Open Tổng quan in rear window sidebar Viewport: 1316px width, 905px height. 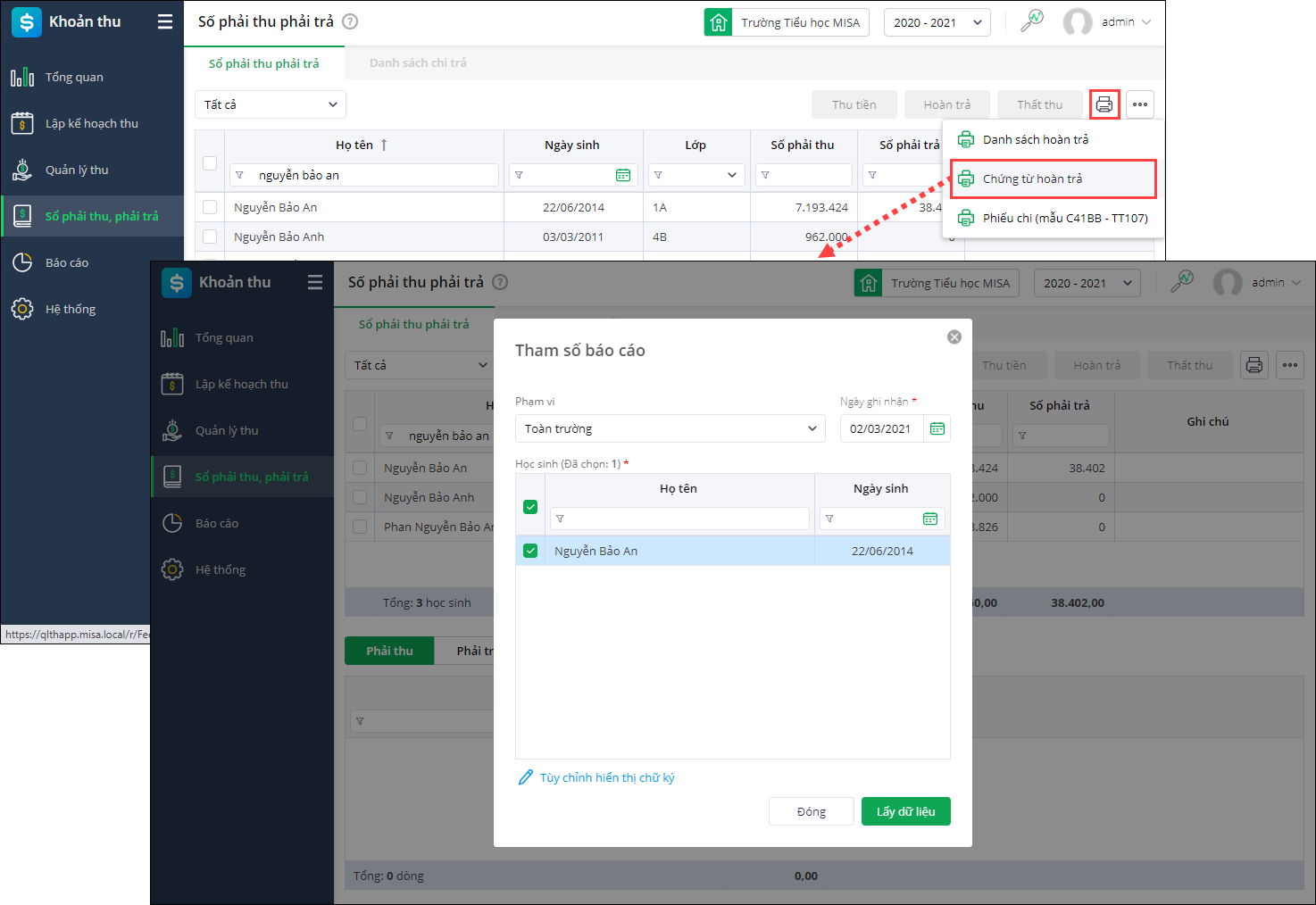click(92, 77)
